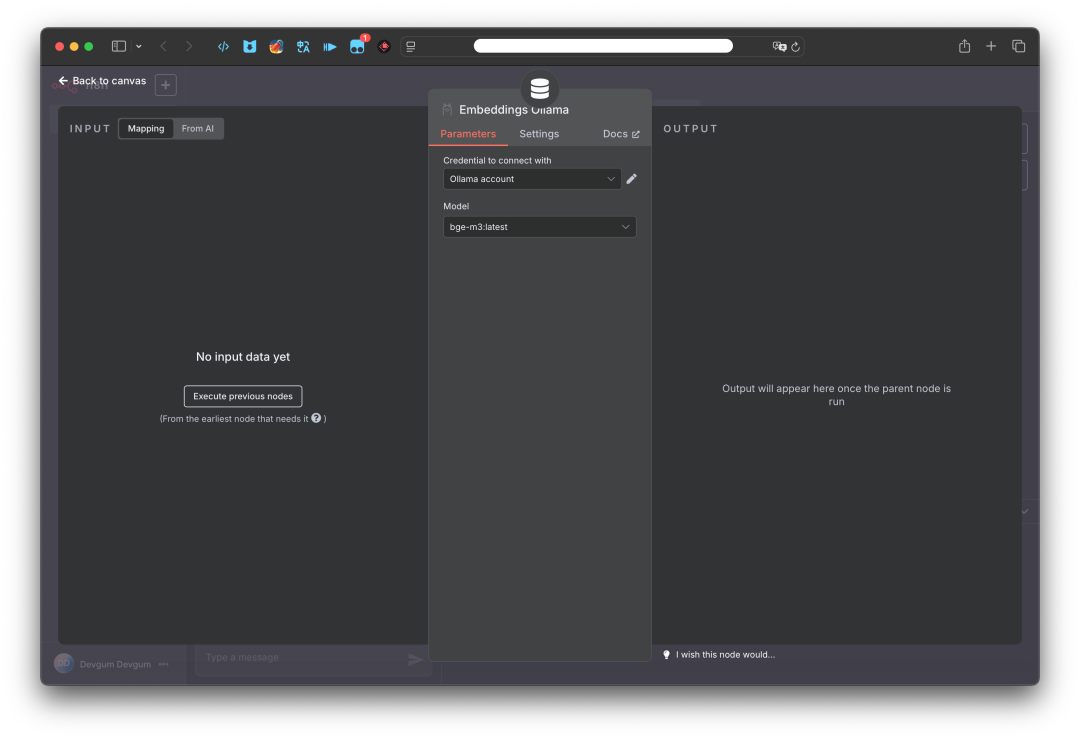Switch to the Settings tab

coord(539,134)
